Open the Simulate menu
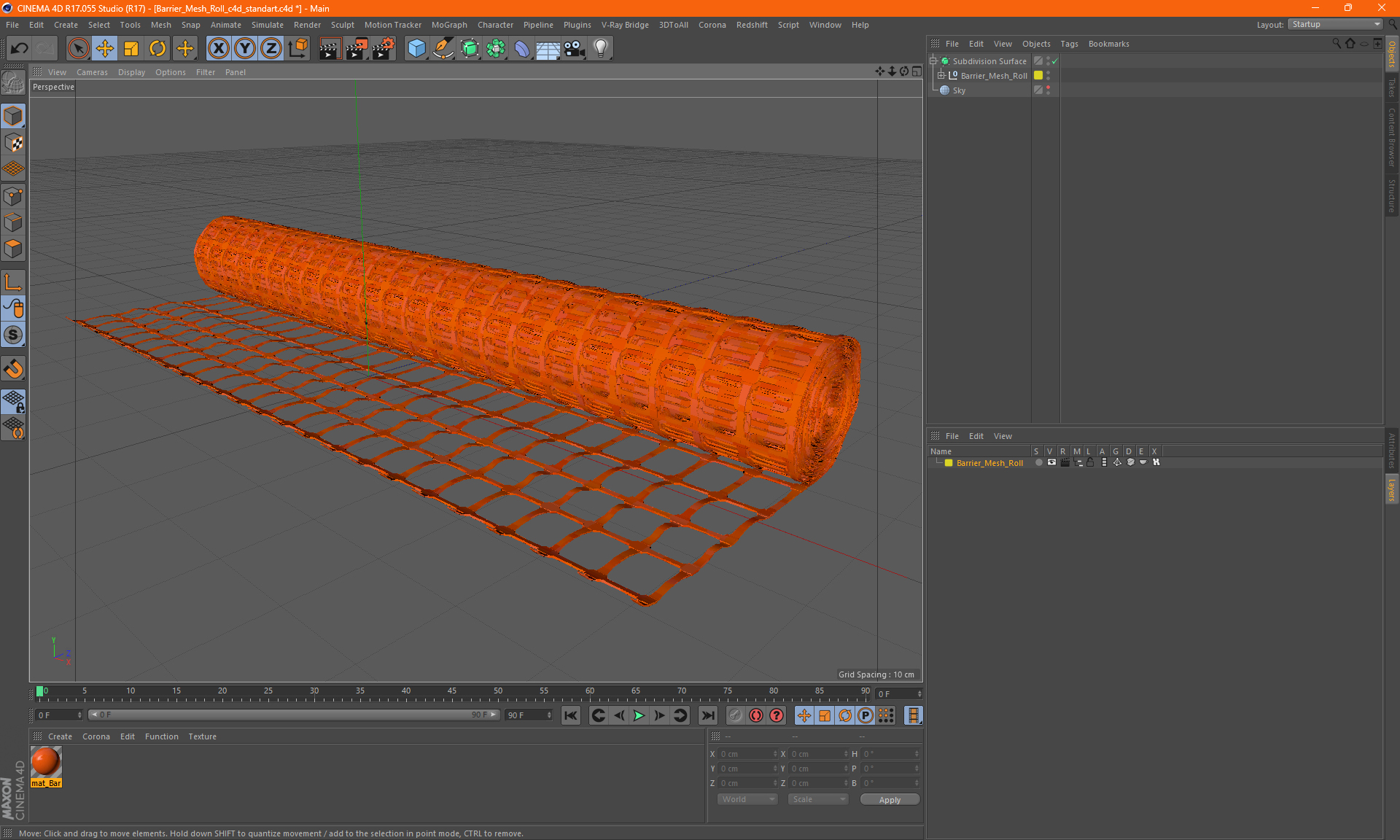Screen dimensions: 1400x840 pos(268,25)
